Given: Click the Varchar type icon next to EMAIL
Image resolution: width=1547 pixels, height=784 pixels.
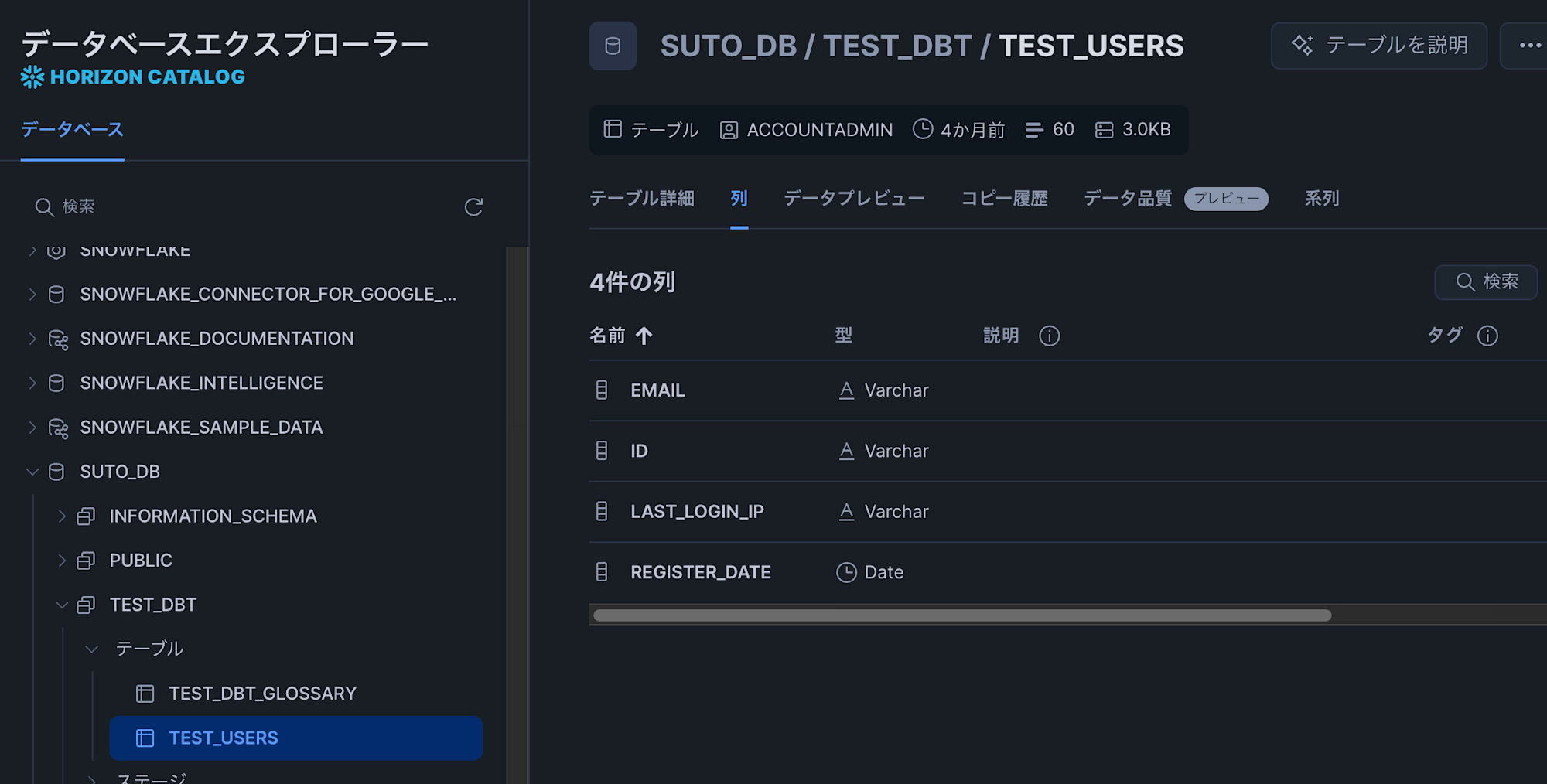Looking at the screenshot, I should coord(845,390).
